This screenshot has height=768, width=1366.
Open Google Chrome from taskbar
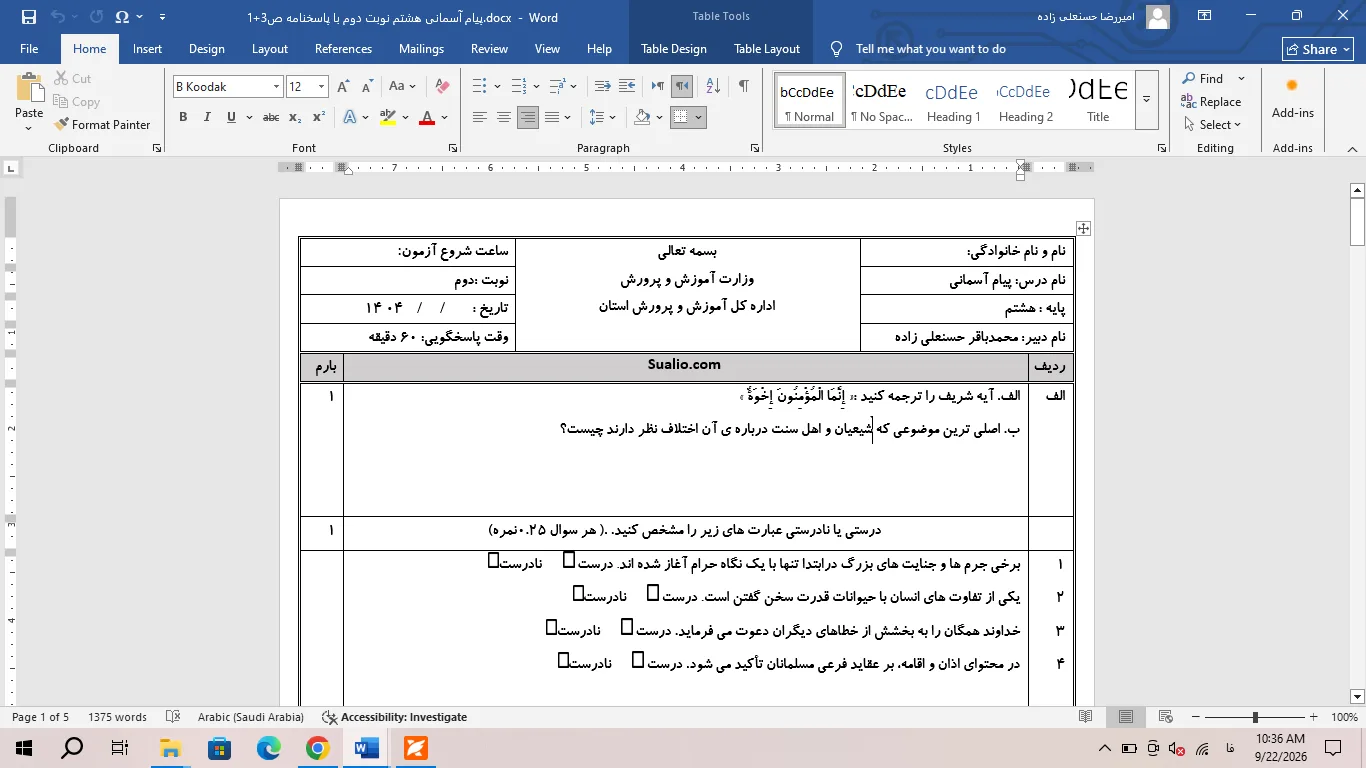[317, 747]
